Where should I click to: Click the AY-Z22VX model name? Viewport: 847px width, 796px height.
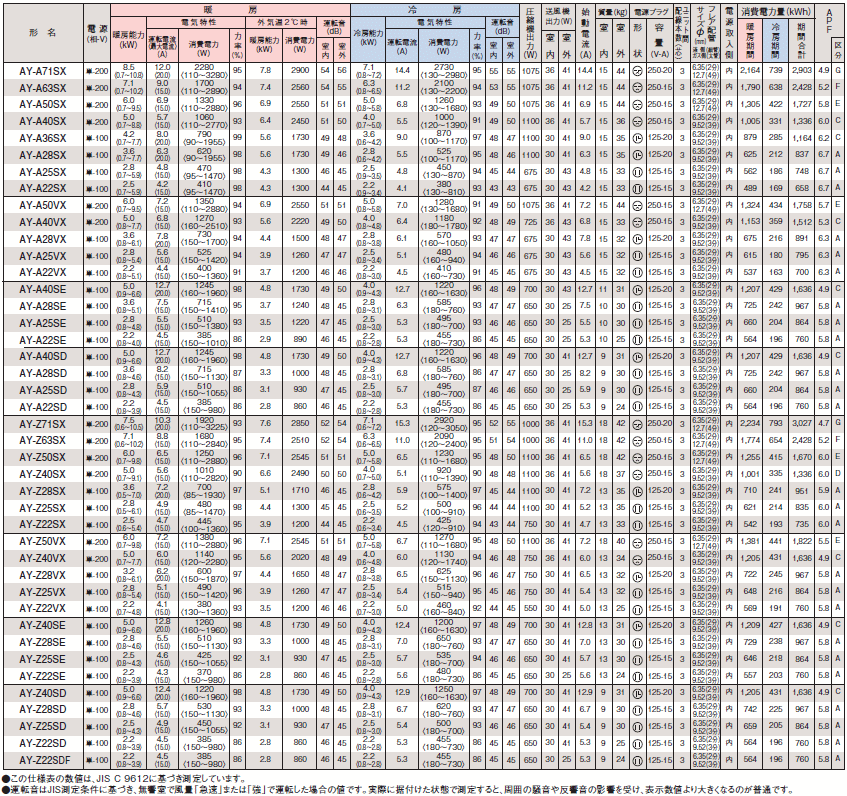tap(43, 609)
